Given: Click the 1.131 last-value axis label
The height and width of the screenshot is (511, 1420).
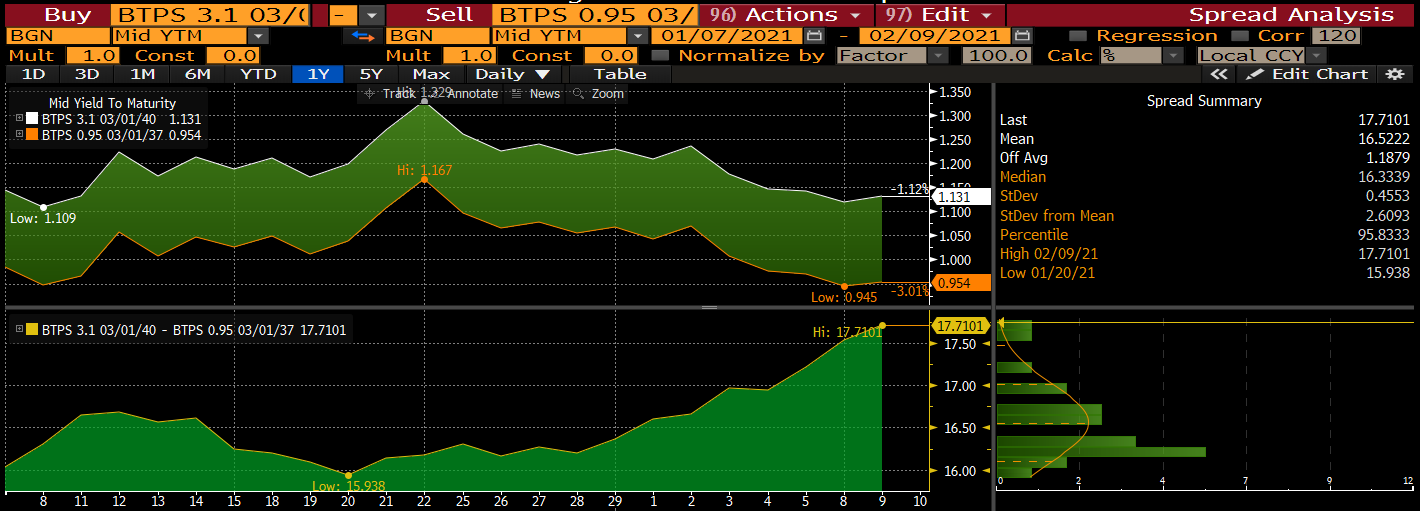Looking at the screenshot, I should pyautogui.click(x=960, y=198).
